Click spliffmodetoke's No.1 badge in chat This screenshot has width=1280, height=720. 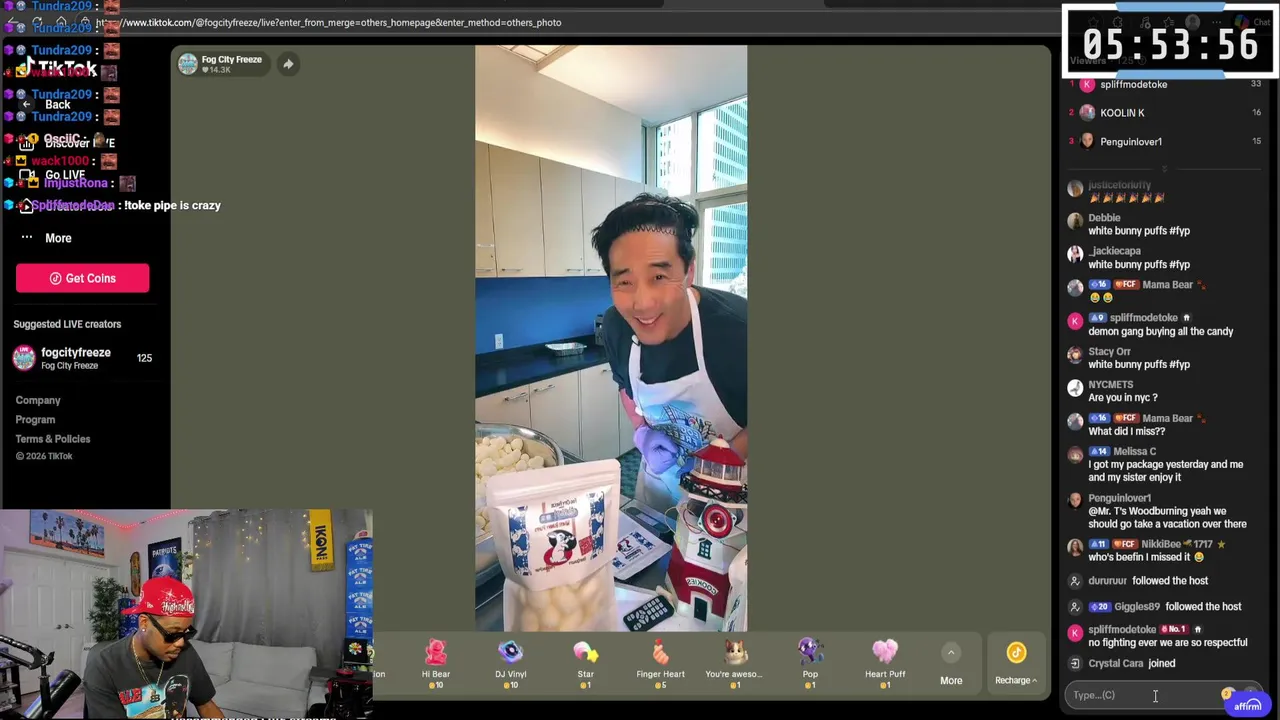pyautogui.click(x=1173, y=630)
